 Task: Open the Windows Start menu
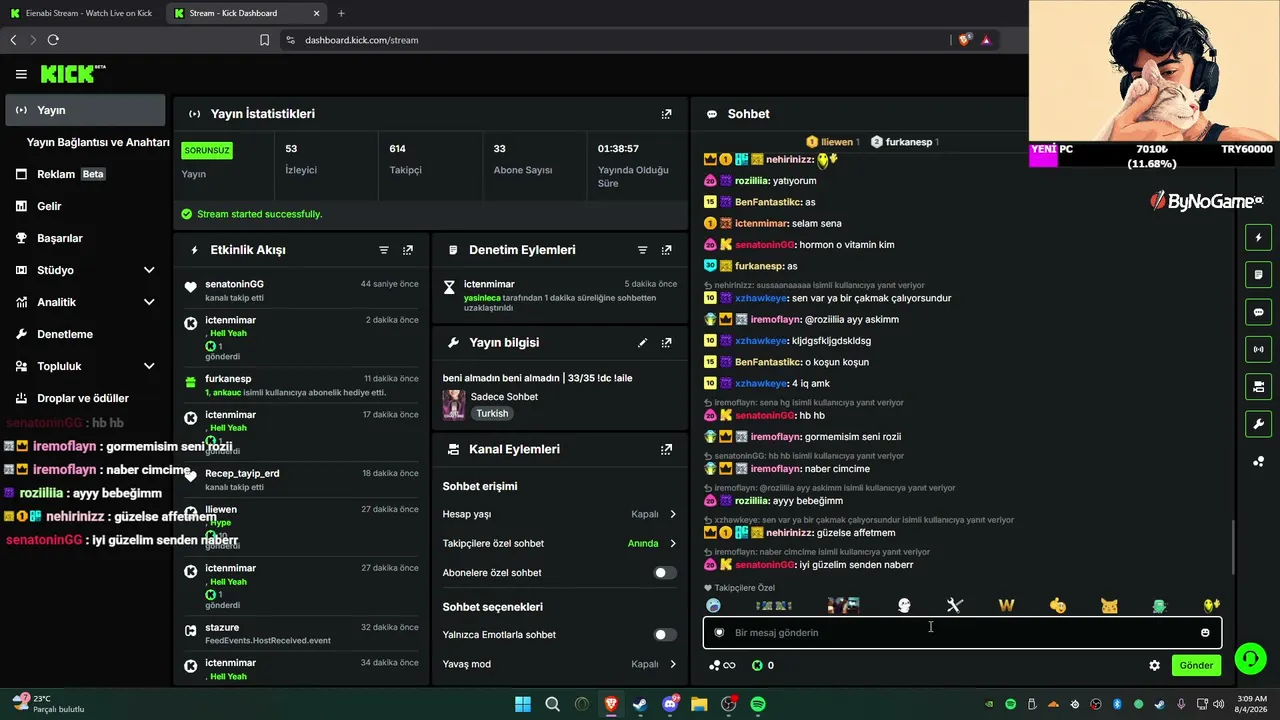coord(523,704)
